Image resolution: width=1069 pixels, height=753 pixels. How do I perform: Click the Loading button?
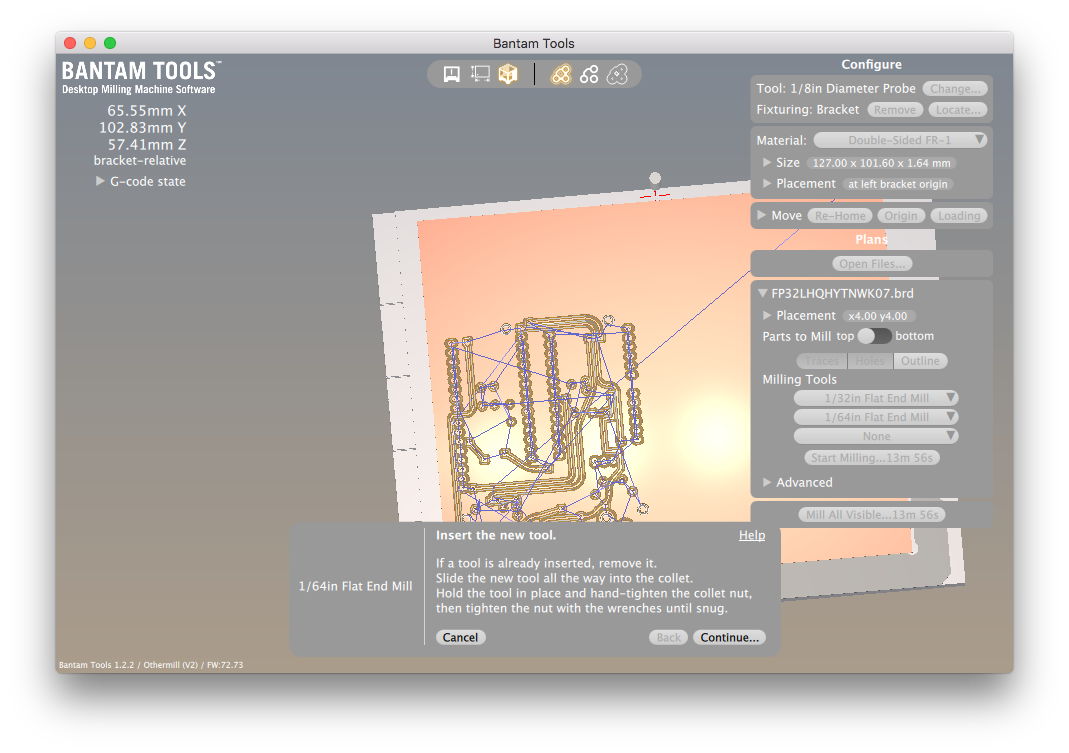[959, 216]
